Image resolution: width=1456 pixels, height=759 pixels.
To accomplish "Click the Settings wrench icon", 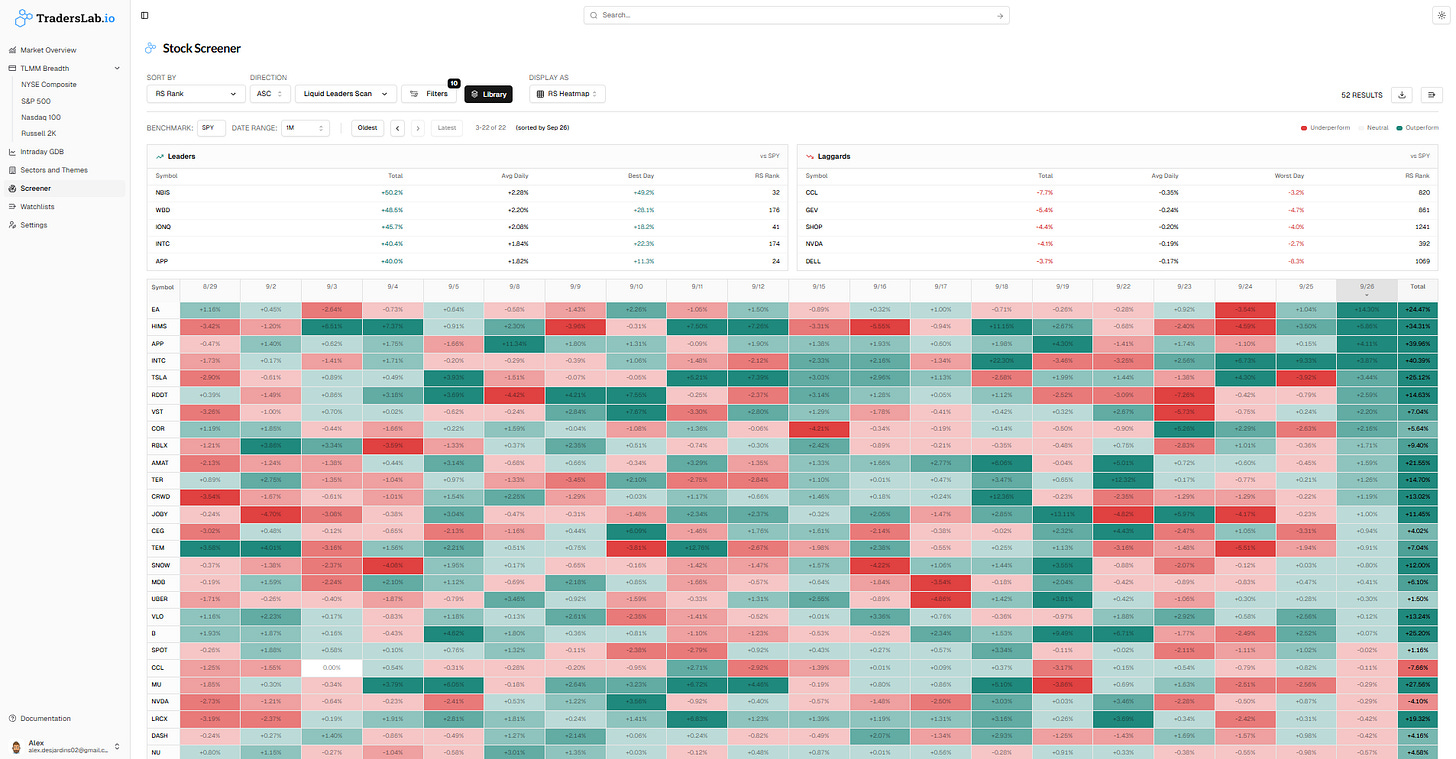I will point(12,225).
